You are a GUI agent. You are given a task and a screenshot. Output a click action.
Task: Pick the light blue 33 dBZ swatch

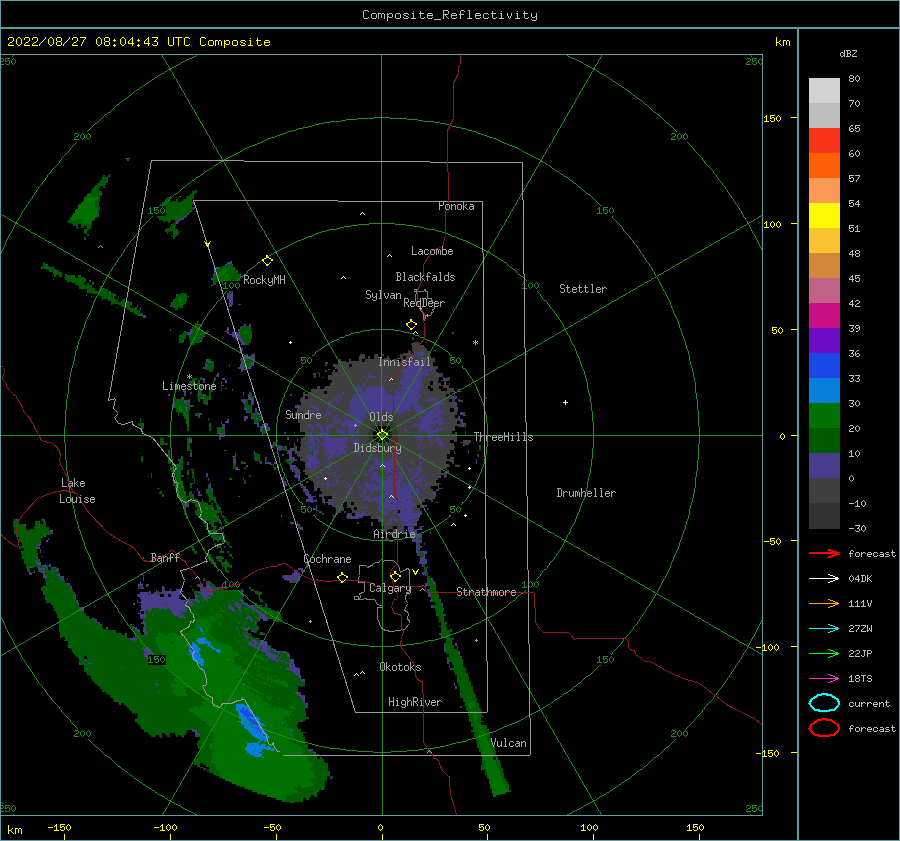click(x=824, y=390)
